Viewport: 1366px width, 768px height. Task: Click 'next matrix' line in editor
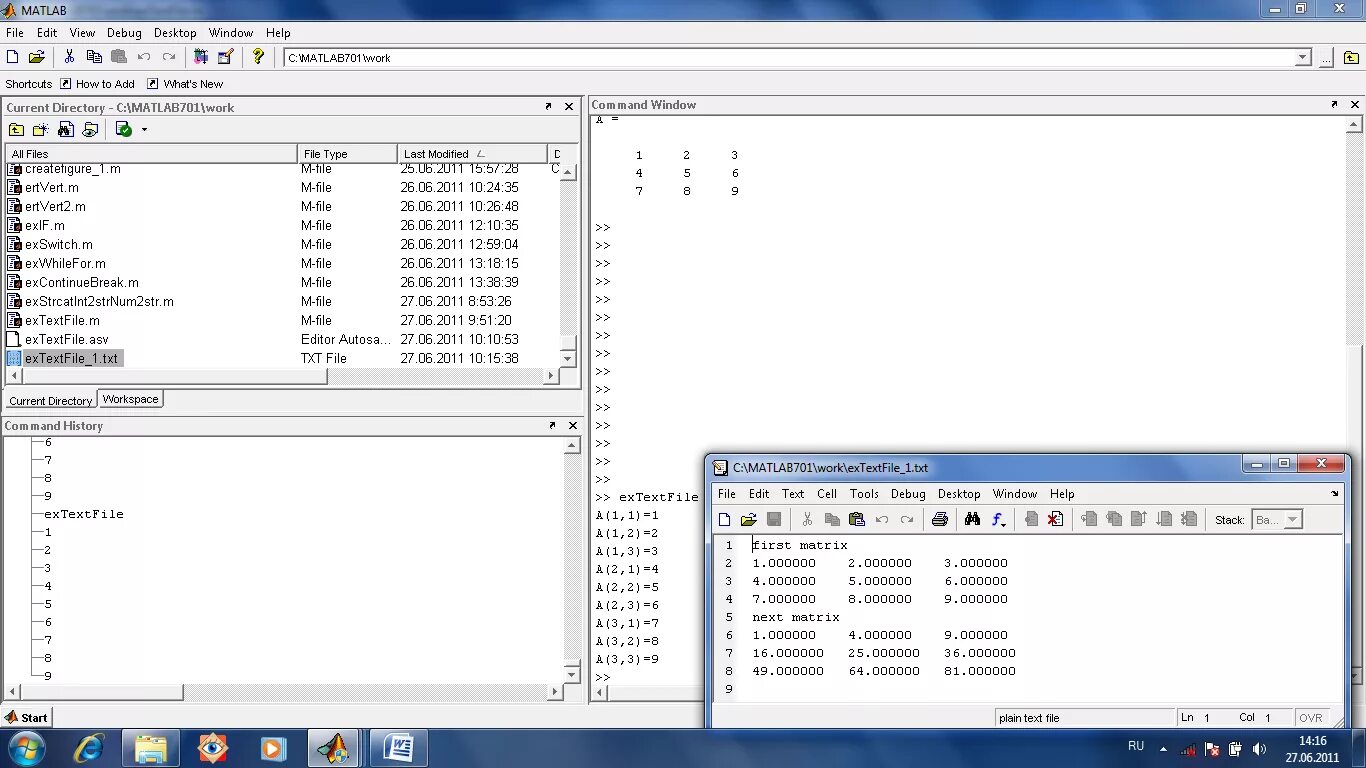[796, 617]
